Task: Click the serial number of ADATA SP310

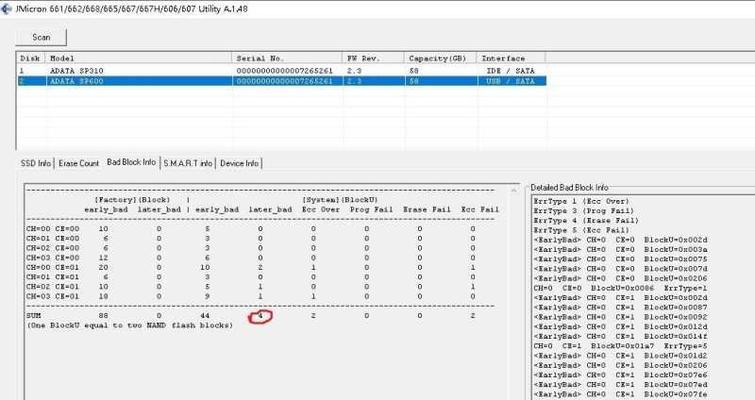Action: (285, 71)
